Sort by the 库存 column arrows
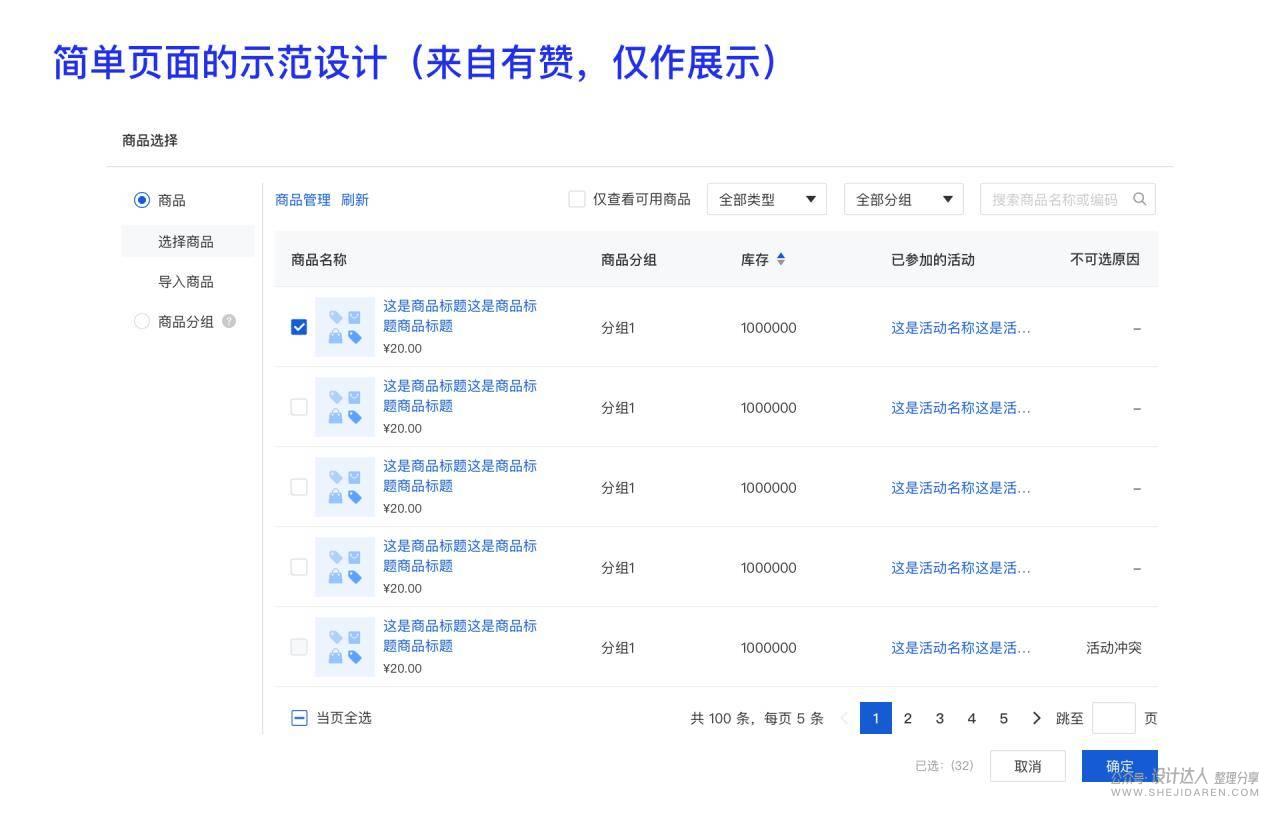Image resolution: width=1280 pixels, height=818 pixels. (x=781, y=259)
